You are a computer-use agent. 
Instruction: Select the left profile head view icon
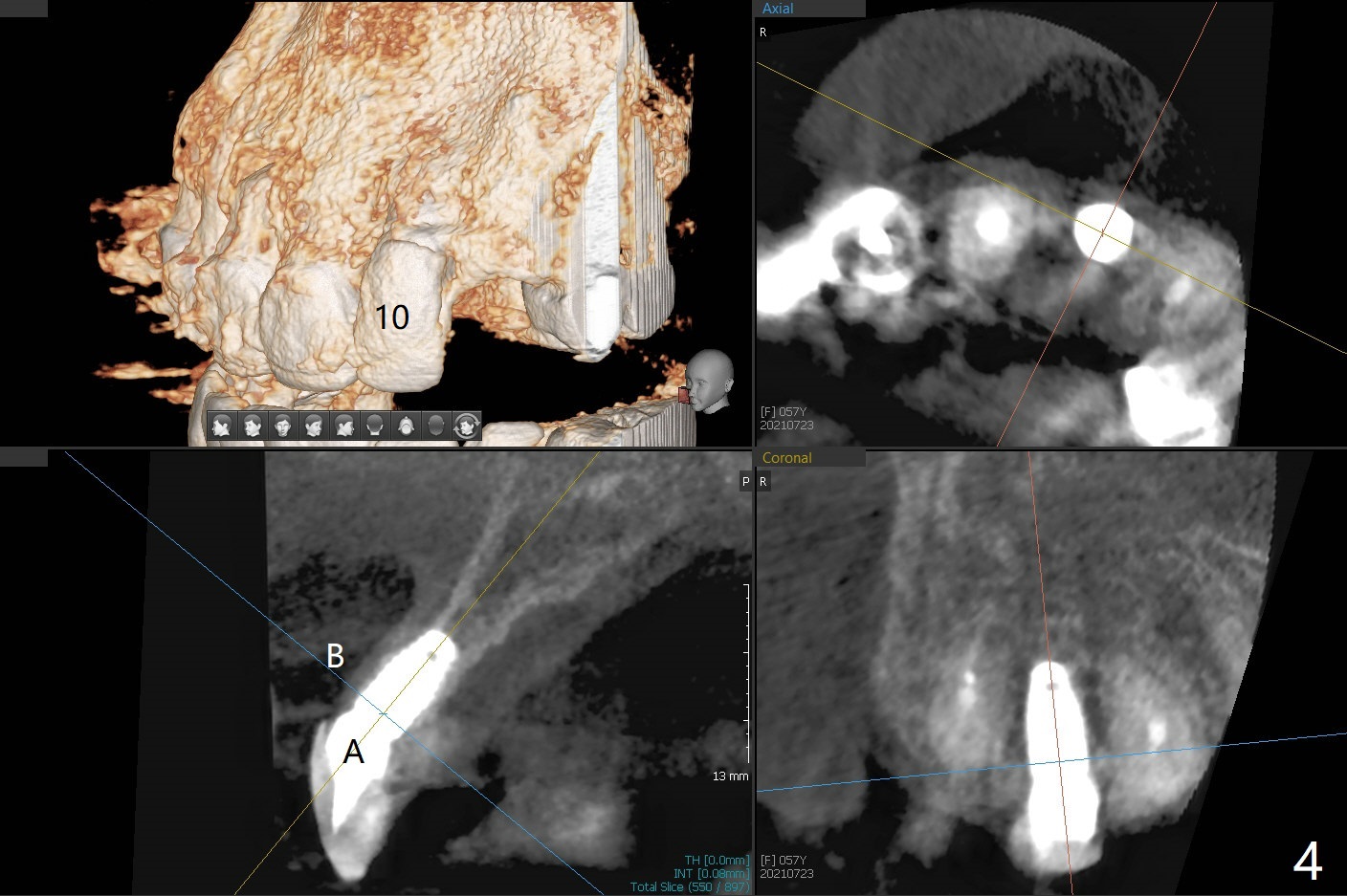(222, 426)
